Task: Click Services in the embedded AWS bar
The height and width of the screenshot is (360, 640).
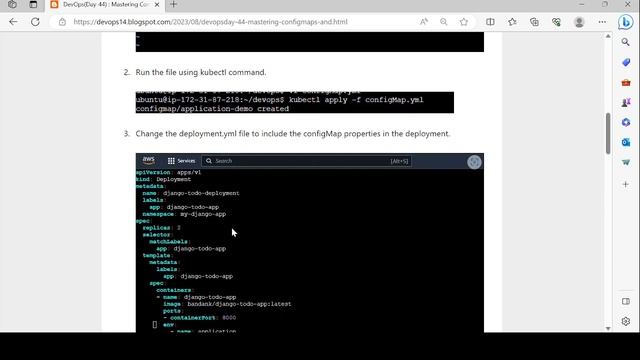Action: (x=182, y=161)
